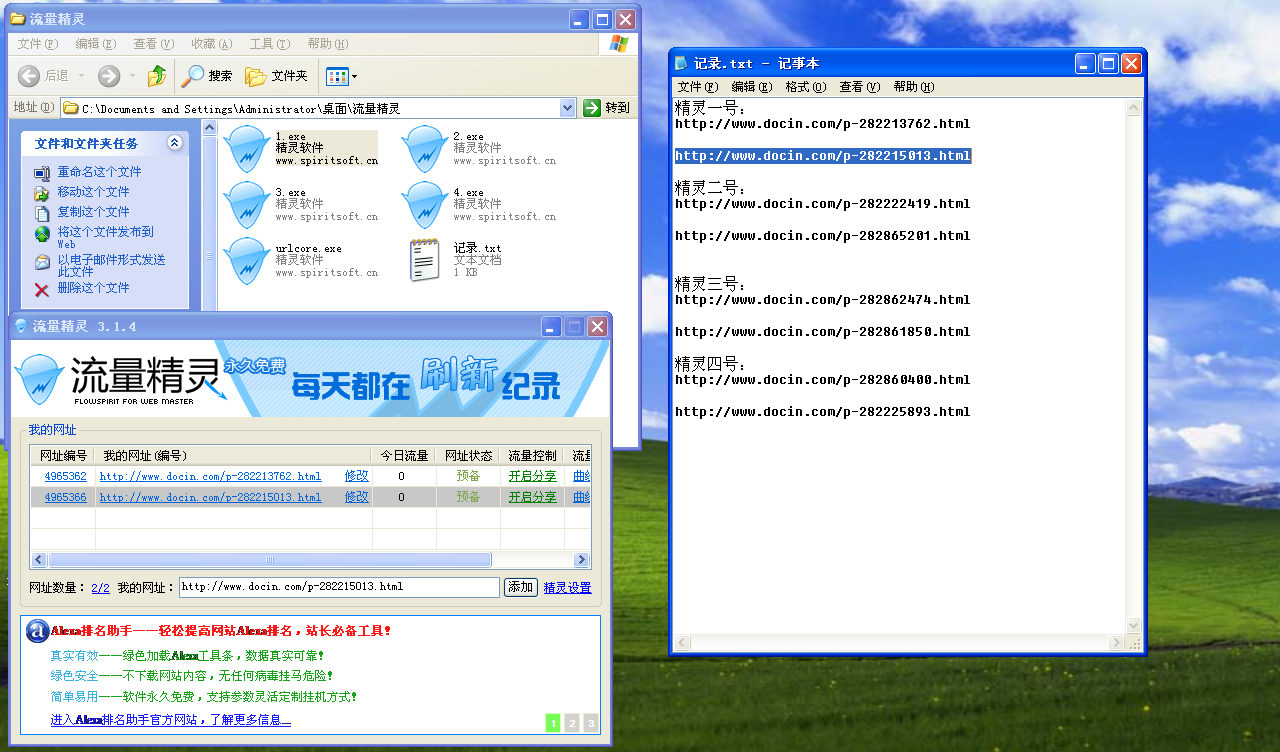Open the 进入Alexa排名助手官方网站 link
Image resolution: width=1280 pixels, height=752 pixels.
tap(170, 720)
